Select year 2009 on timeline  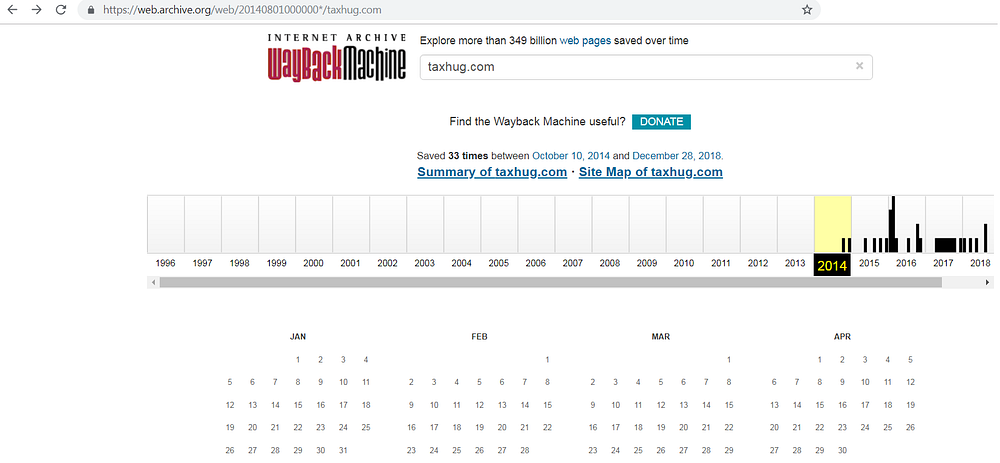pos(646,263)
